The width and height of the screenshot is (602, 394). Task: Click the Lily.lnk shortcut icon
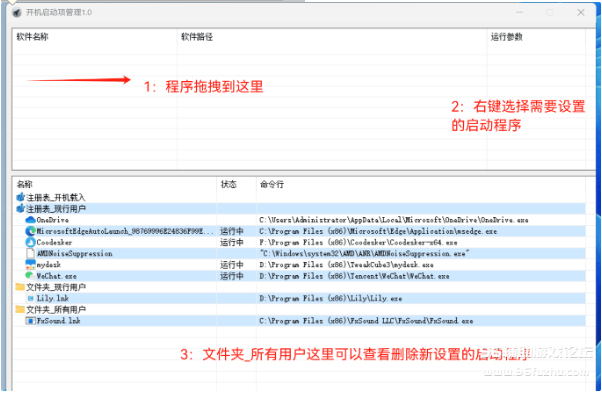click(x=31, y=298)
